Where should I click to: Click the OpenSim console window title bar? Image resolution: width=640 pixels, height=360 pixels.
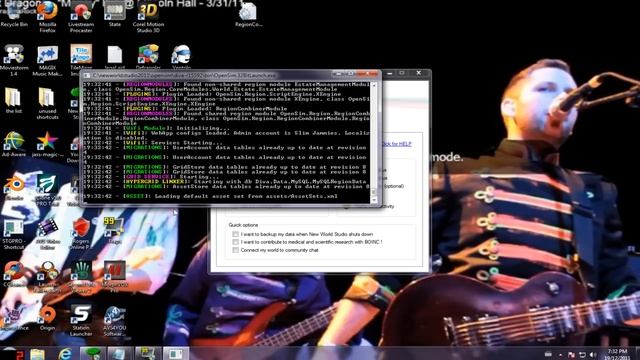point(208,76)
